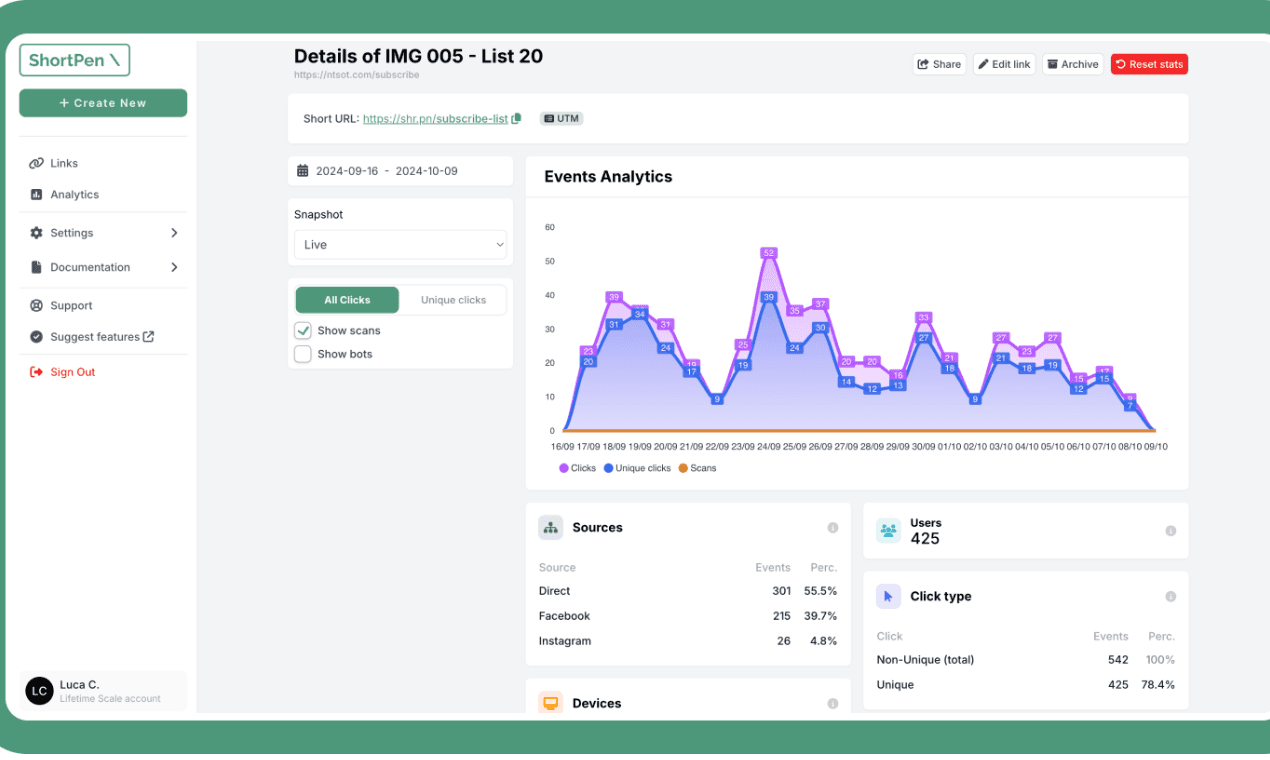Open the Snapshot Live dropdown

pos(400,245)
